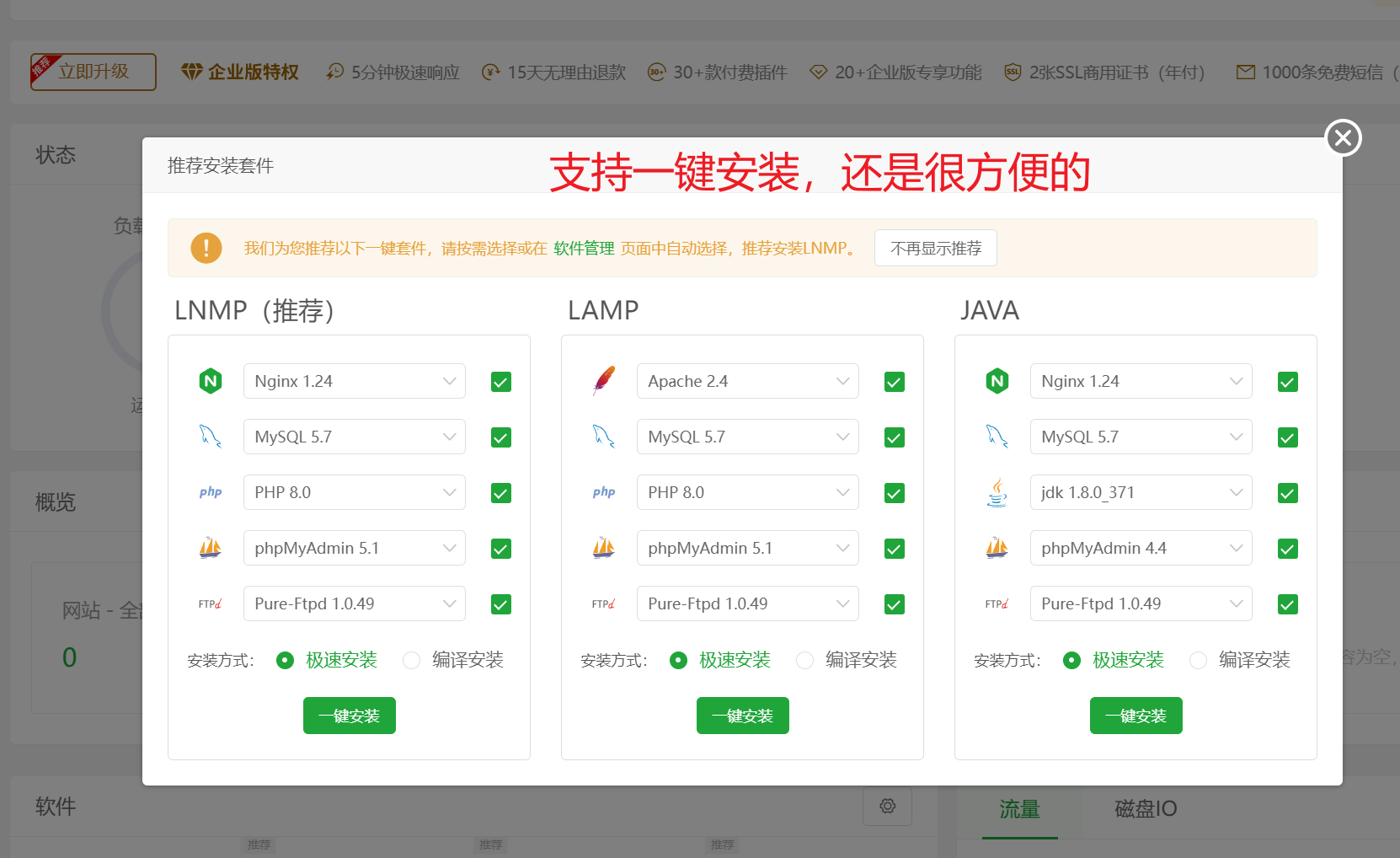Open Apache 2.4 version dropdown
The image size is (1400, 858).
pos(748,381)
